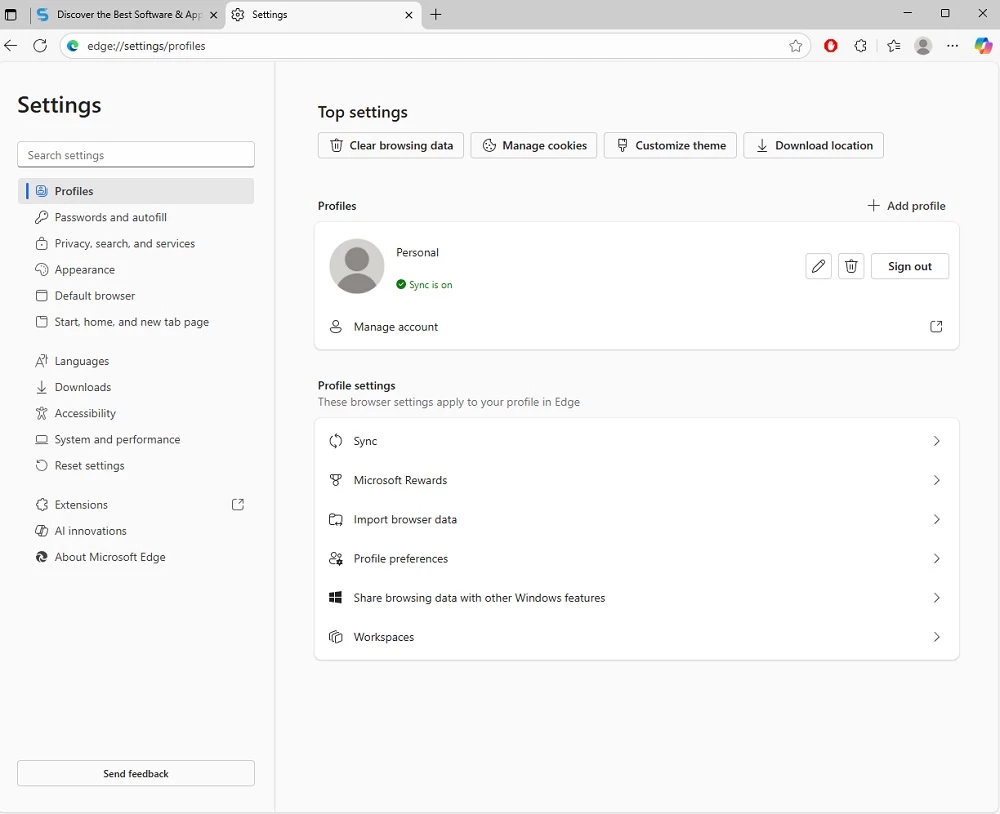Click the Opera extension icon in the toolbar
Screen dimensions: 1000x814
830,46
